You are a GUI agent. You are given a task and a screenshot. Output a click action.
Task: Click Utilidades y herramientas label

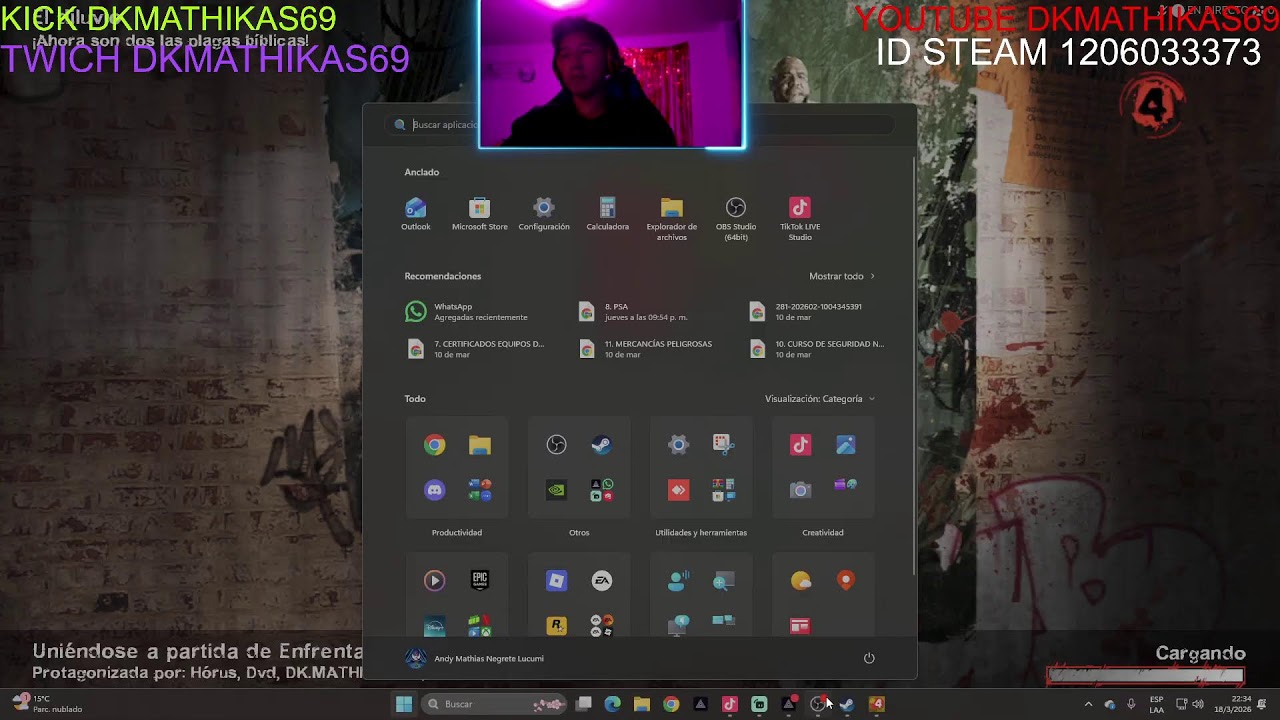[701, 533]
